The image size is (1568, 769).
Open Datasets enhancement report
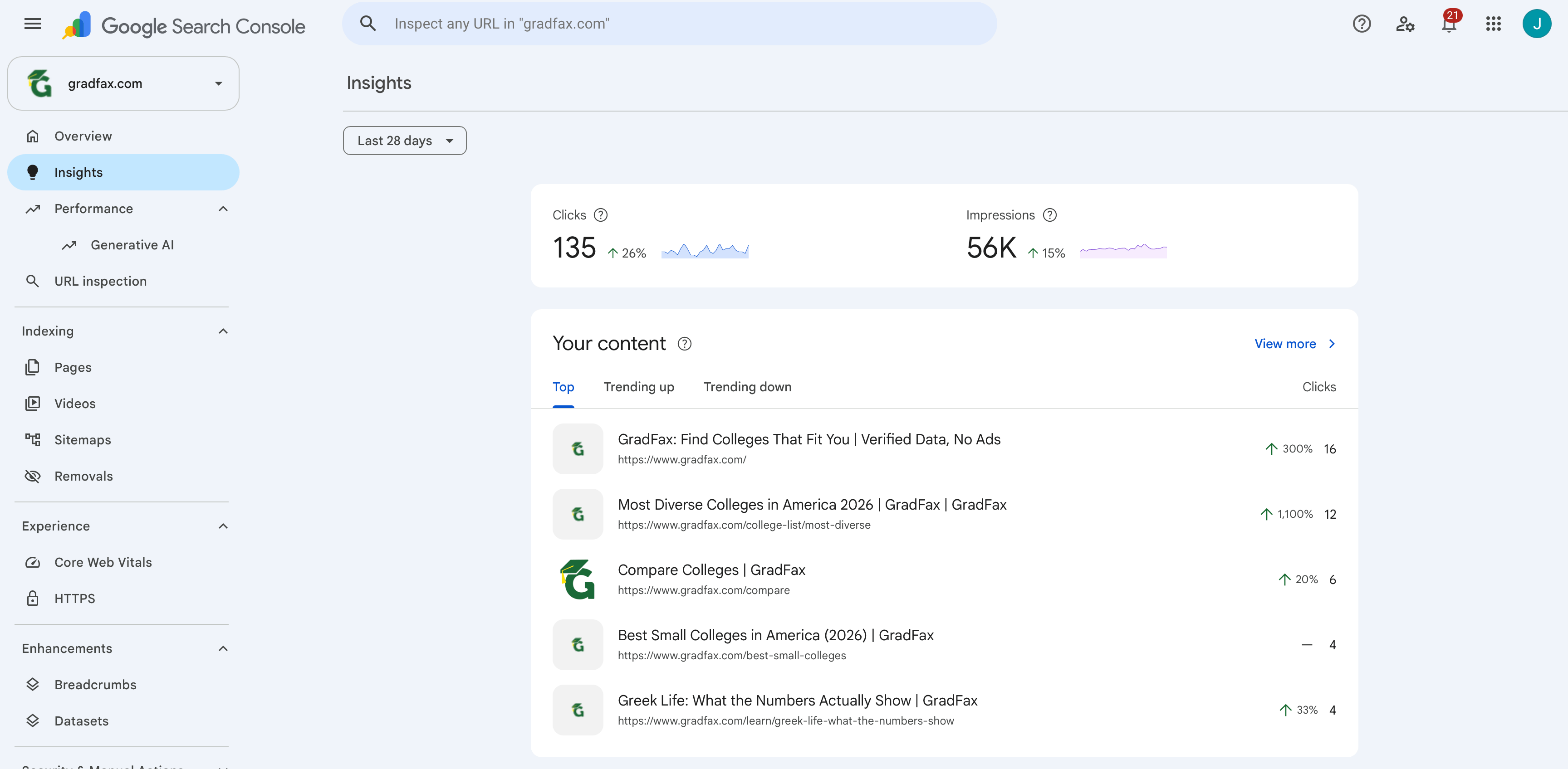[123, 720]
